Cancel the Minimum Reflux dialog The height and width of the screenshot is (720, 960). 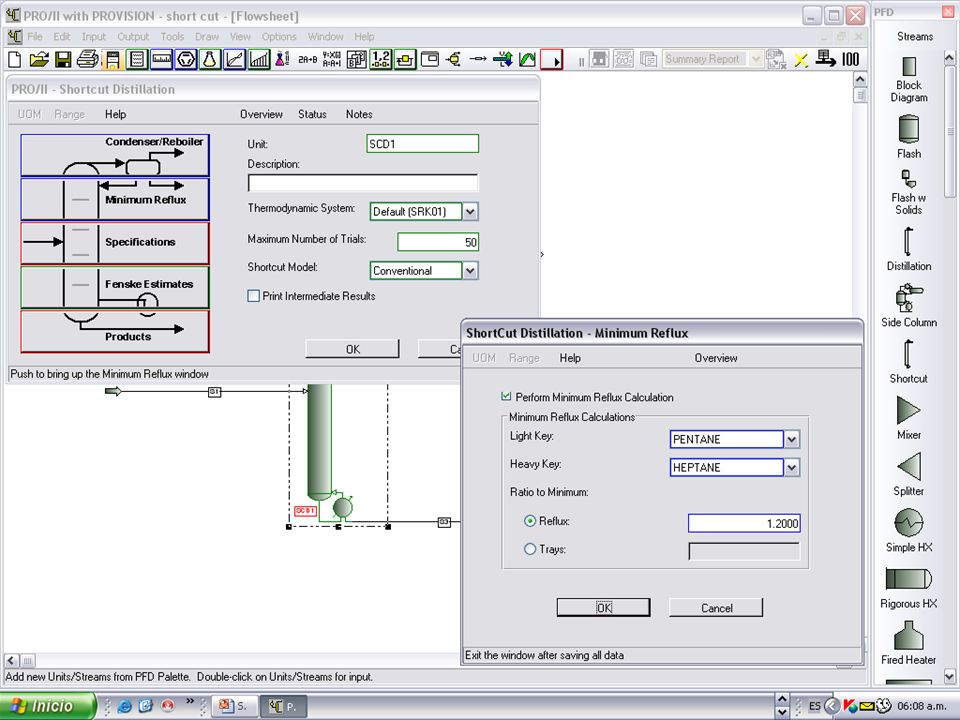click(716, 607)
